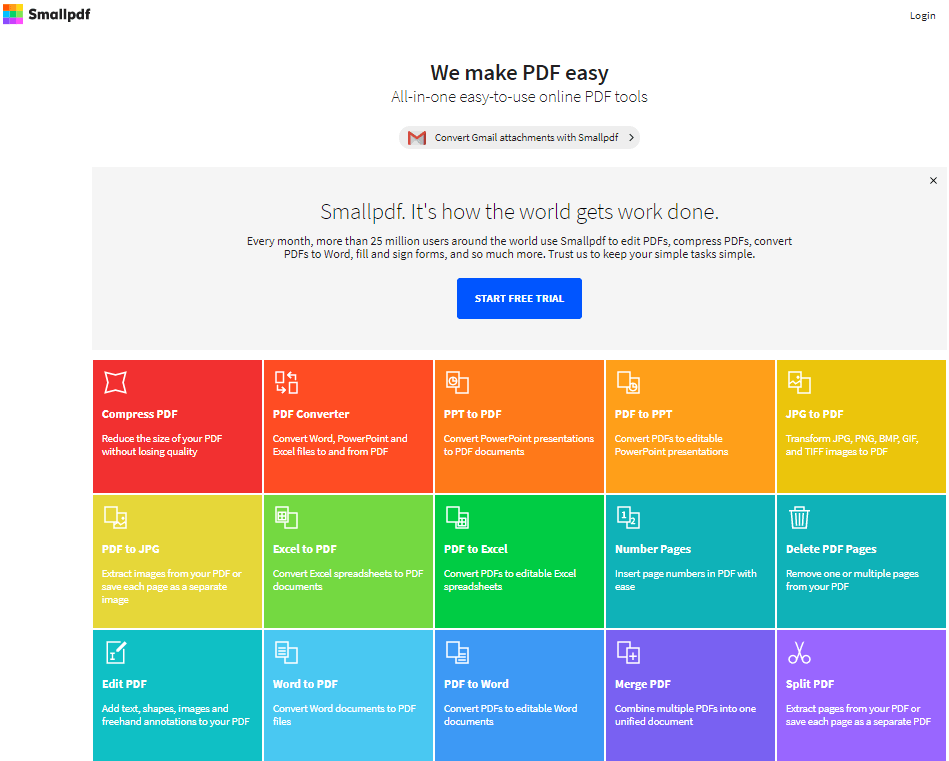The height and width of the screenshot is (761, 949).
Task: Click 'Convert PowerPoint presentations to PDF documents' text
Action: click(x=519, y=445)
